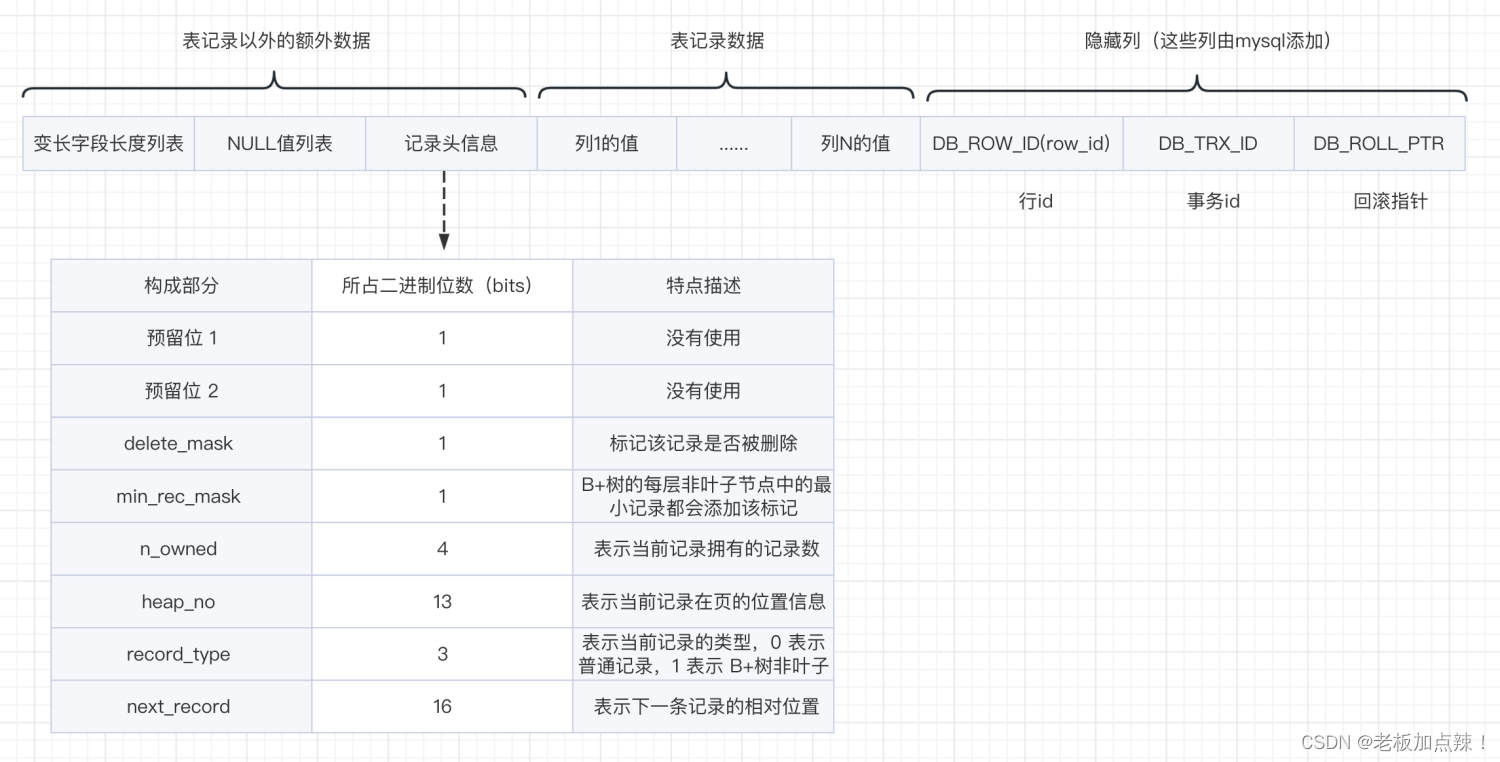Image resolution: width=1500 pixels, height=762 pixels.
Task: Select the DB_TRX_ID cell
Action: 1208,143
